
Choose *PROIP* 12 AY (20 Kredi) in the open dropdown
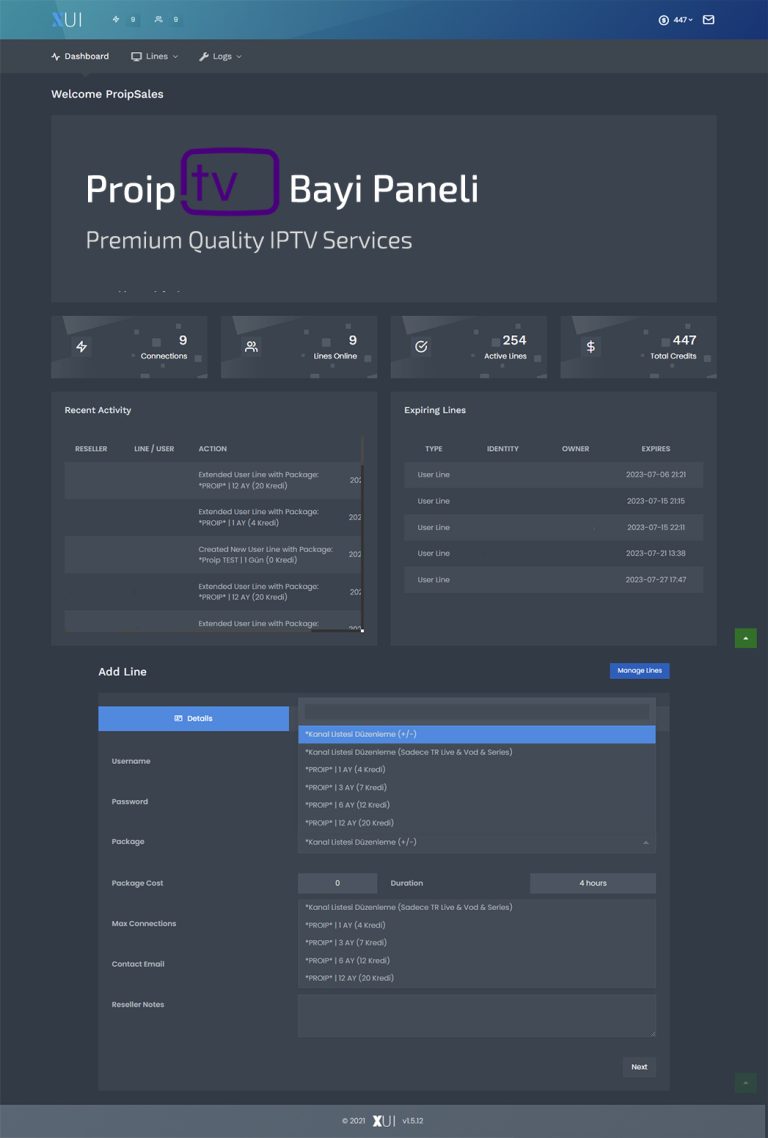477,823
